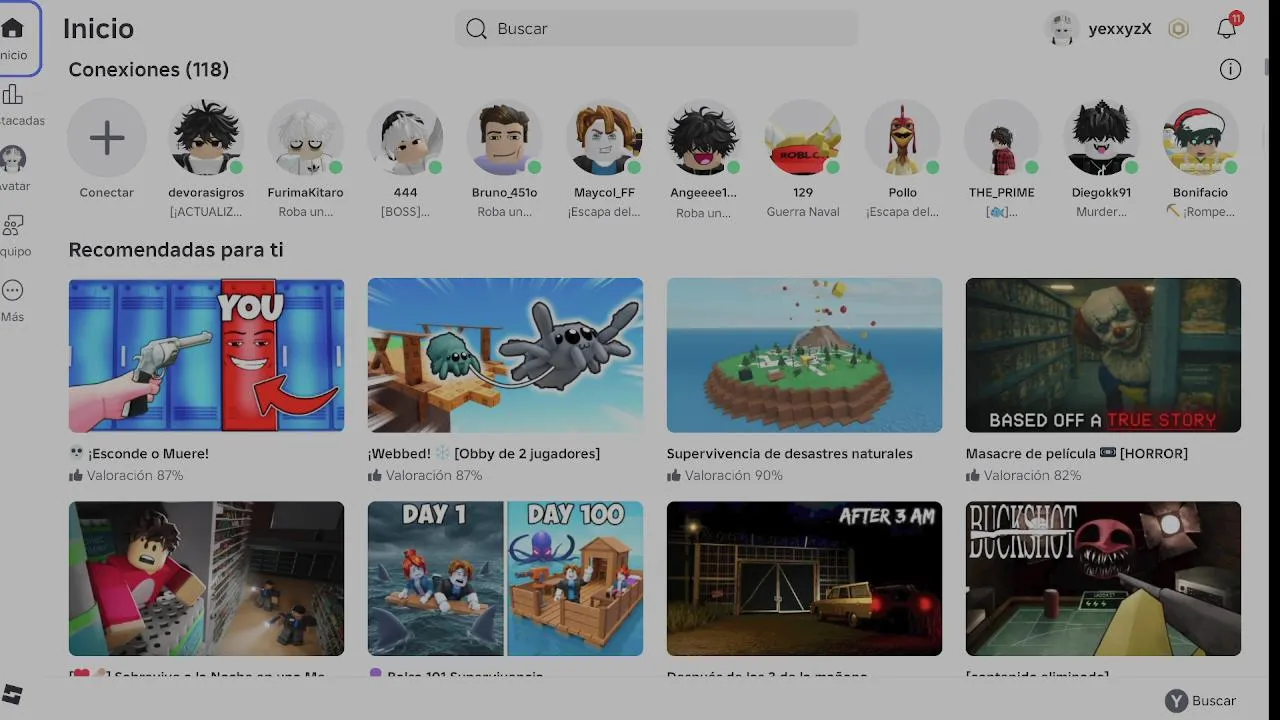Open friend 129 avatar
This screenshot has height=720, width=1280.
(x=803, y=138)
